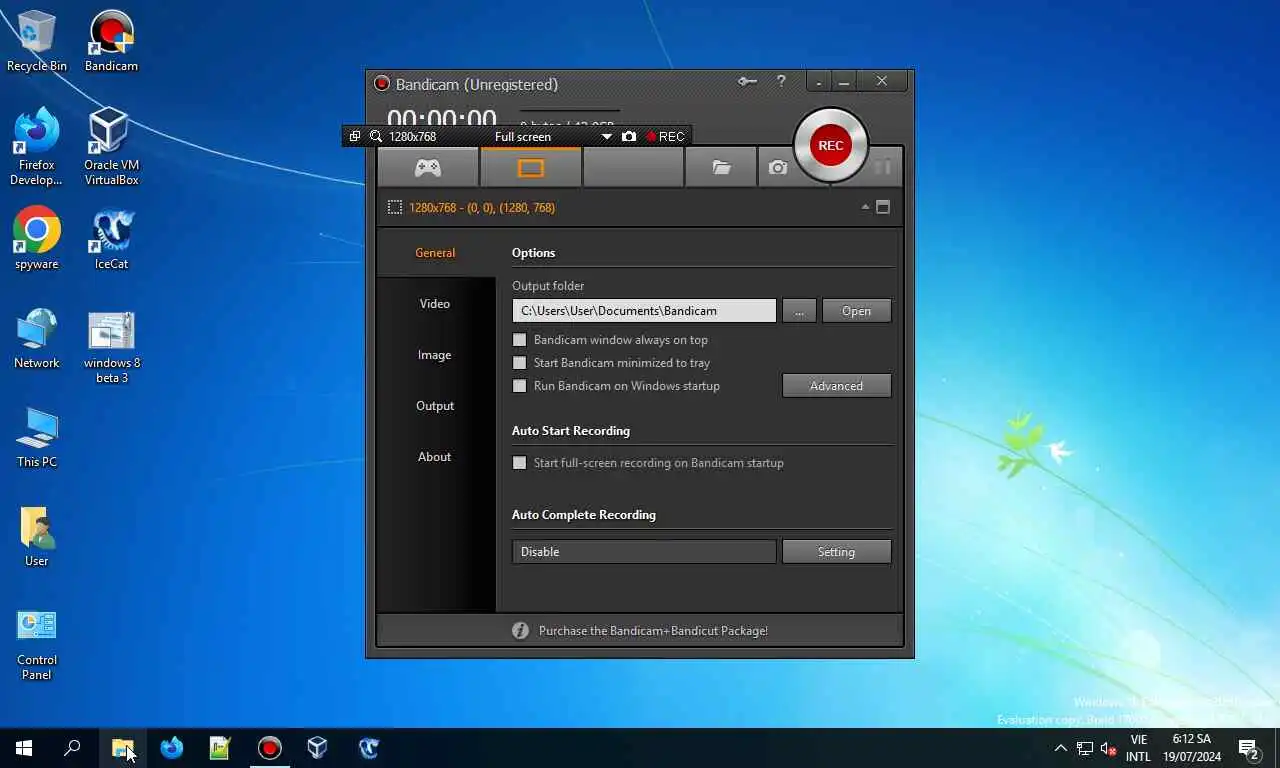
Task: Click the window mode icon beside collapse arrow
Action: click(x=883, y=207)
